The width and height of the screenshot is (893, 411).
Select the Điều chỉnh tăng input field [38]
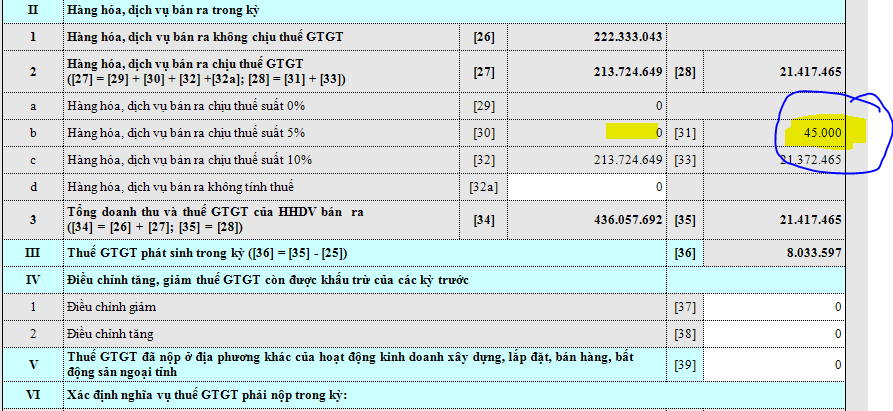click(x=775, y=333)
